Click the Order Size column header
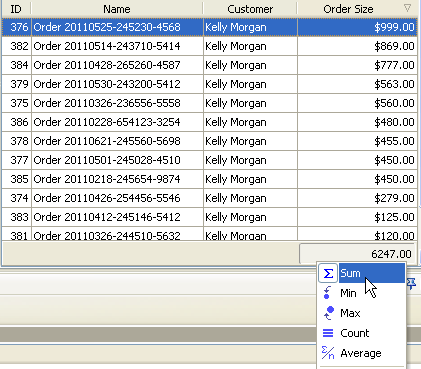 pyautogui.click(x=357, y=9)
